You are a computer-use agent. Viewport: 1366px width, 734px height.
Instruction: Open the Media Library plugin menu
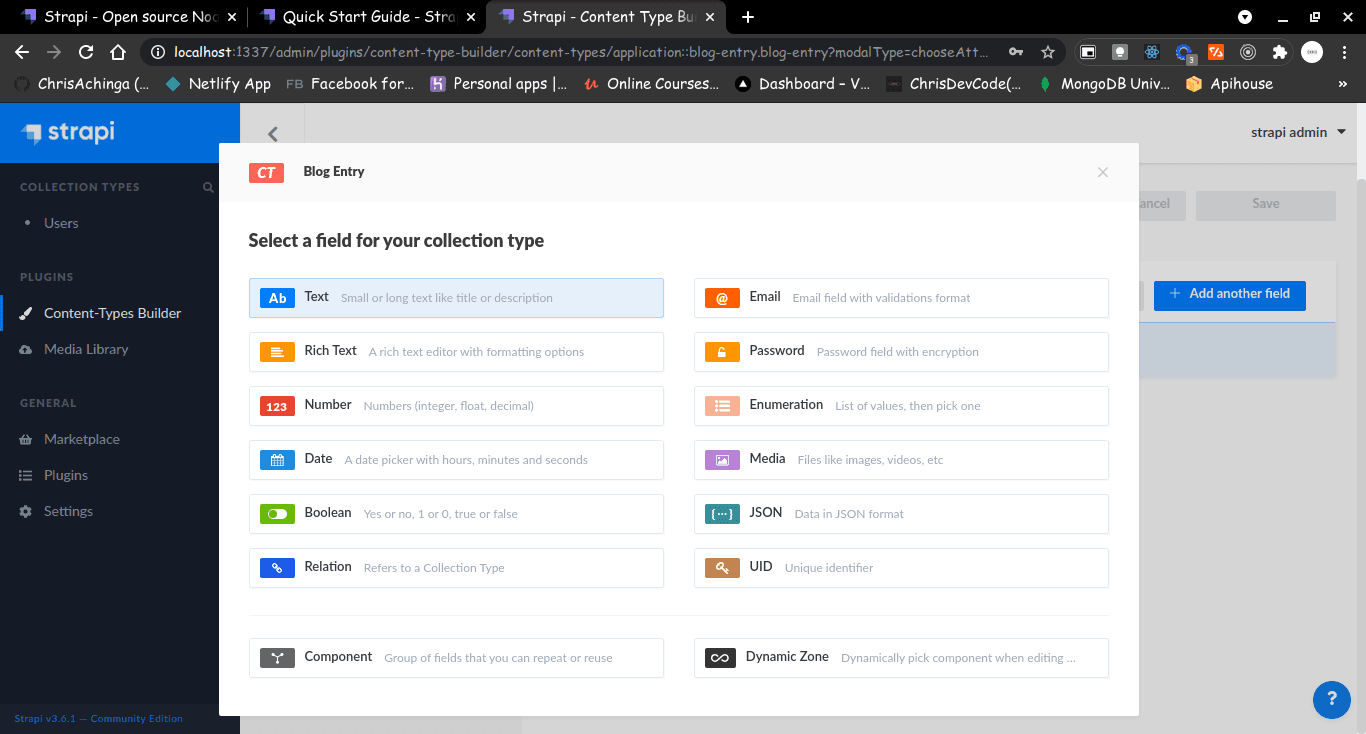tap(86, 349)
